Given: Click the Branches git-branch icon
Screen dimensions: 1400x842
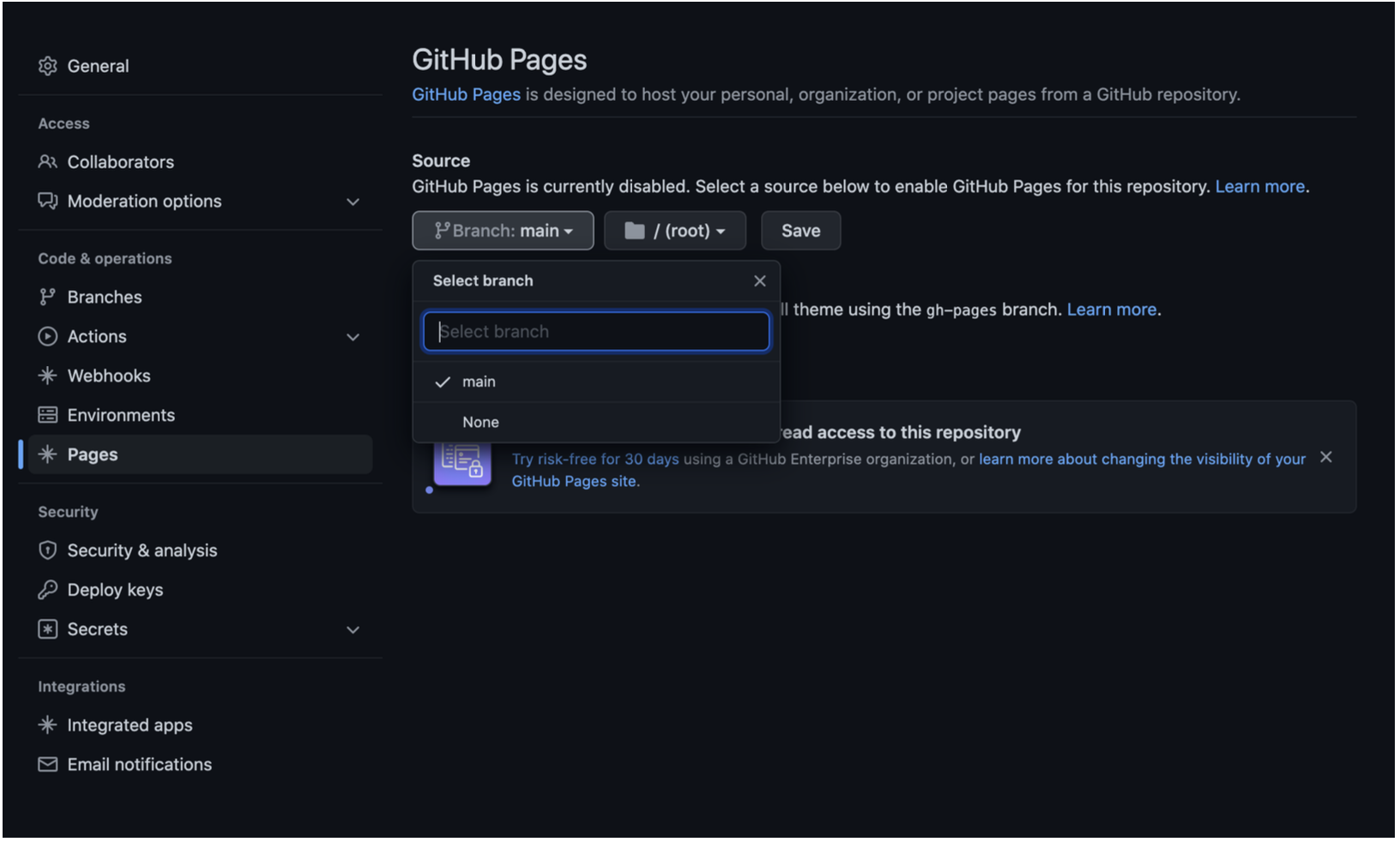Looking at the screenshot, I should tap(47, 298).
